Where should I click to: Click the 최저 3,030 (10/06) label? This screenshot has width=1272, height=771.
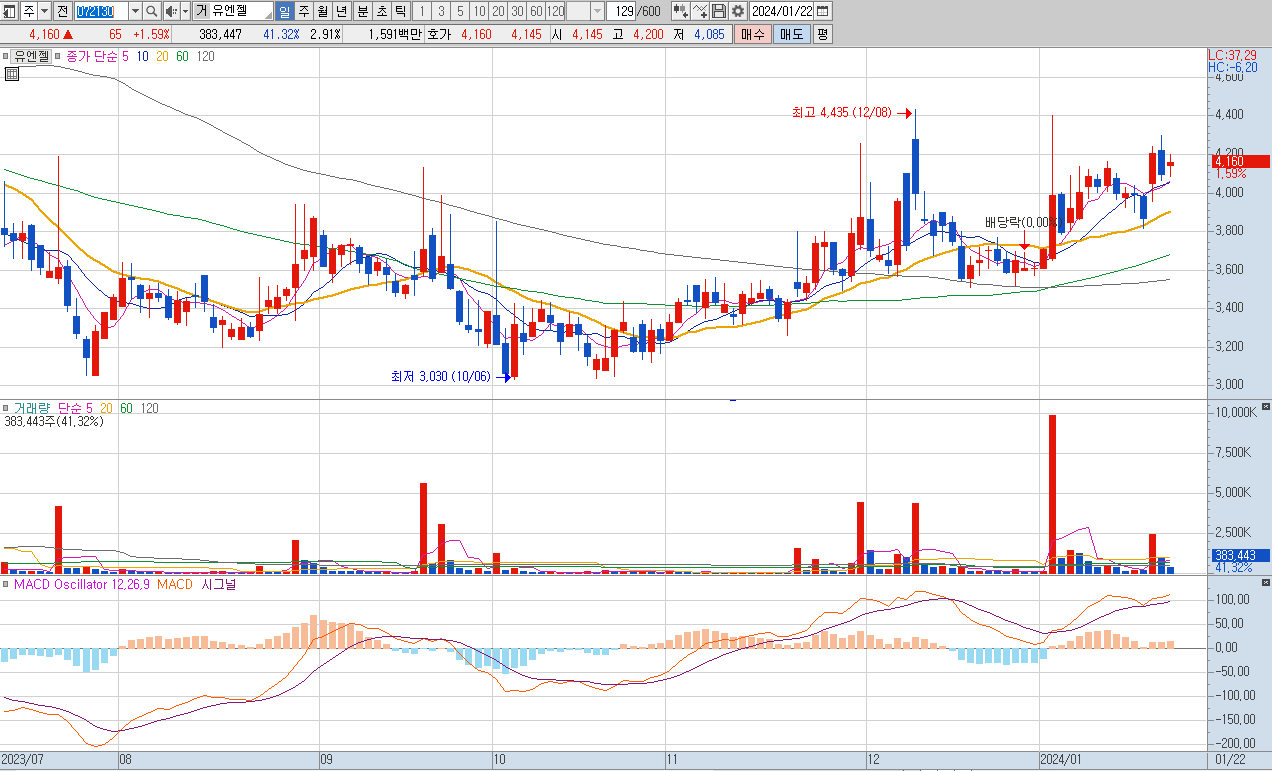tap(441, 377)
